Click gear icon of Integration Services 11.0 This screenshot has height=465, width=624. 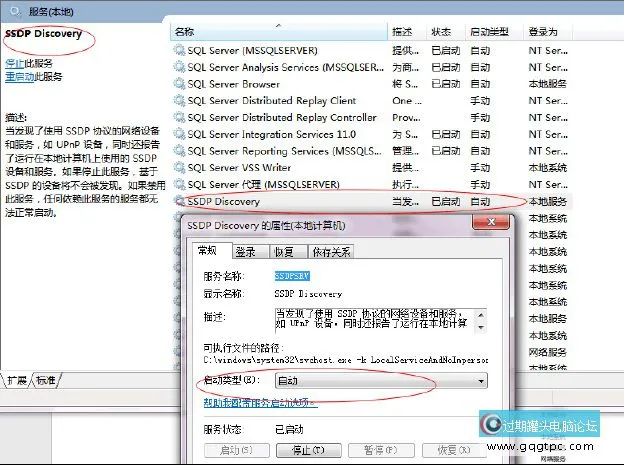pos(179,134)
